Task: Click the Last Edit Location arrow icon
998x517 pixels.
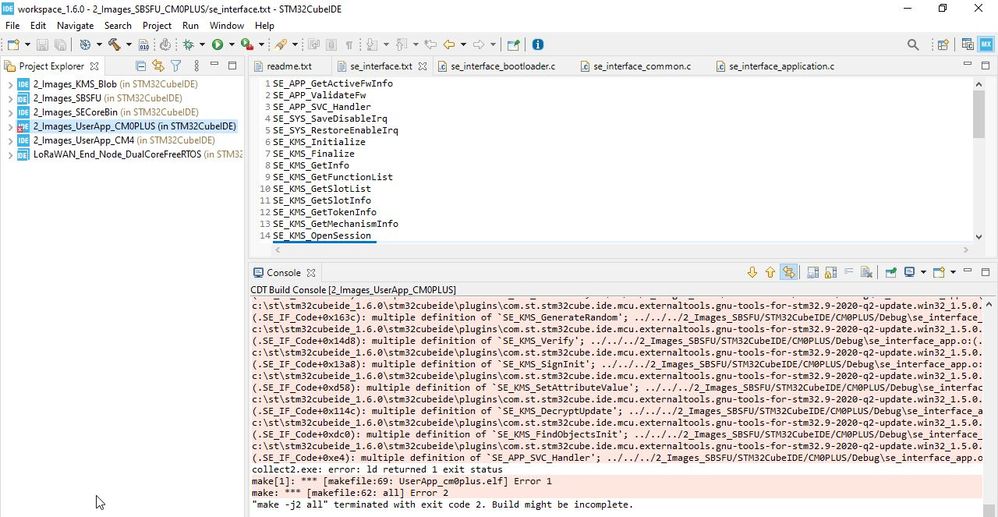Action: (x=430, y=45)
